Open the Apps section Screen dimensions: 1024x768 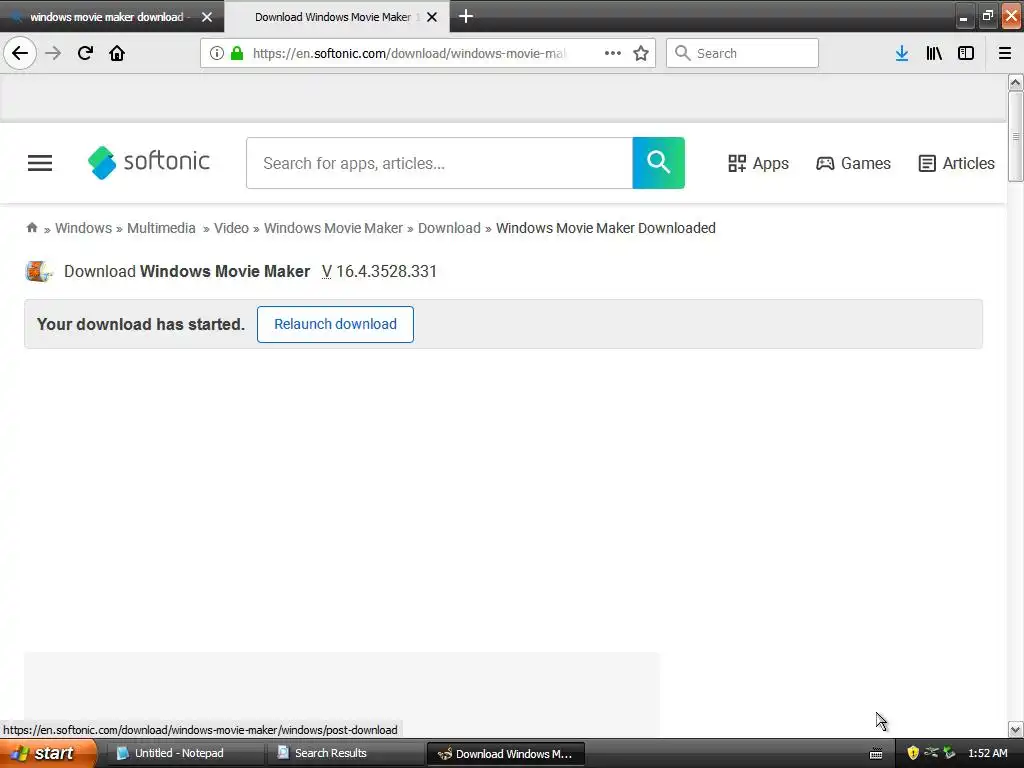point(758,163)
